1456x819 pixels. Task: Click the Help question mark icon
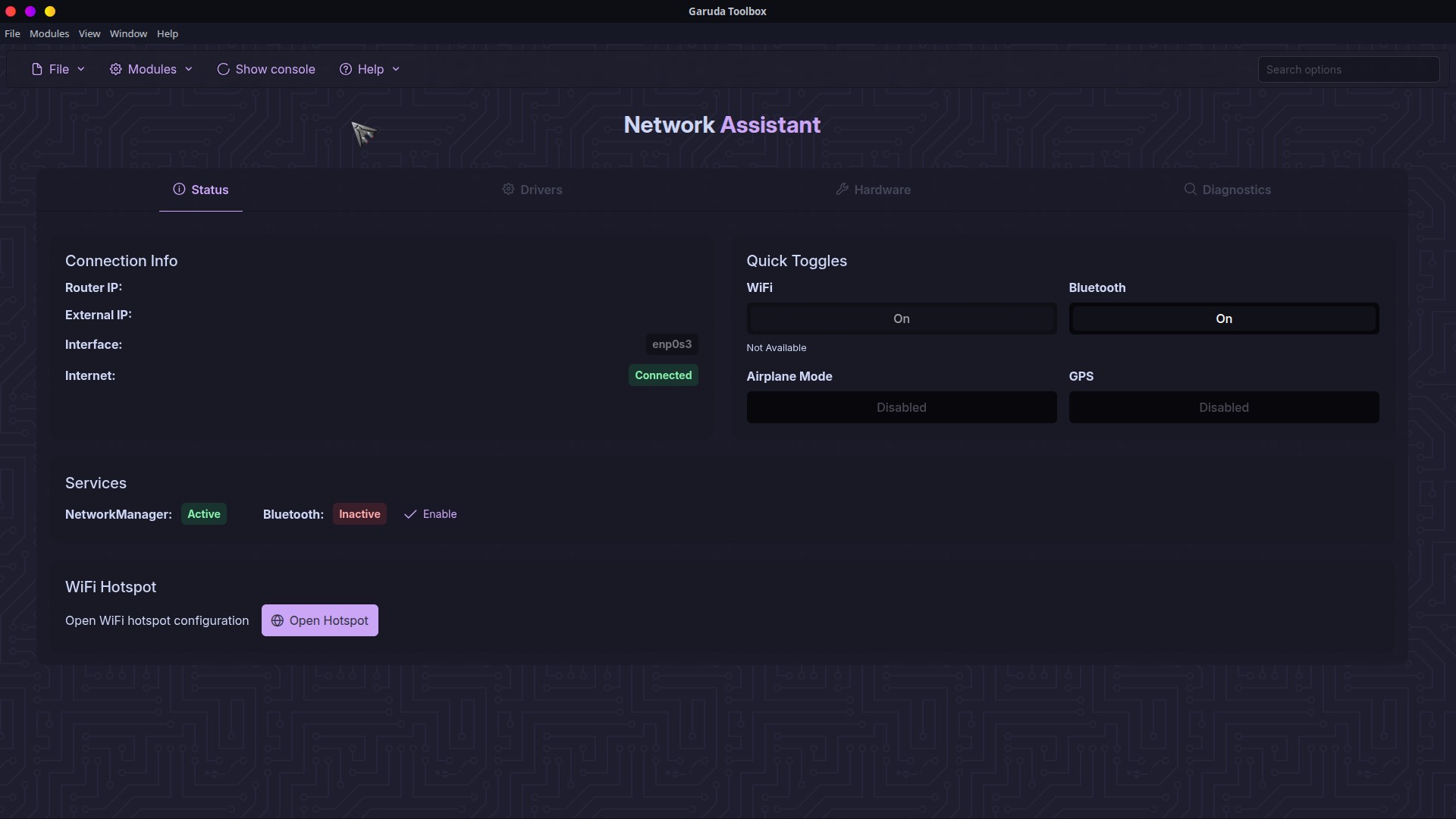coord(346,69)
